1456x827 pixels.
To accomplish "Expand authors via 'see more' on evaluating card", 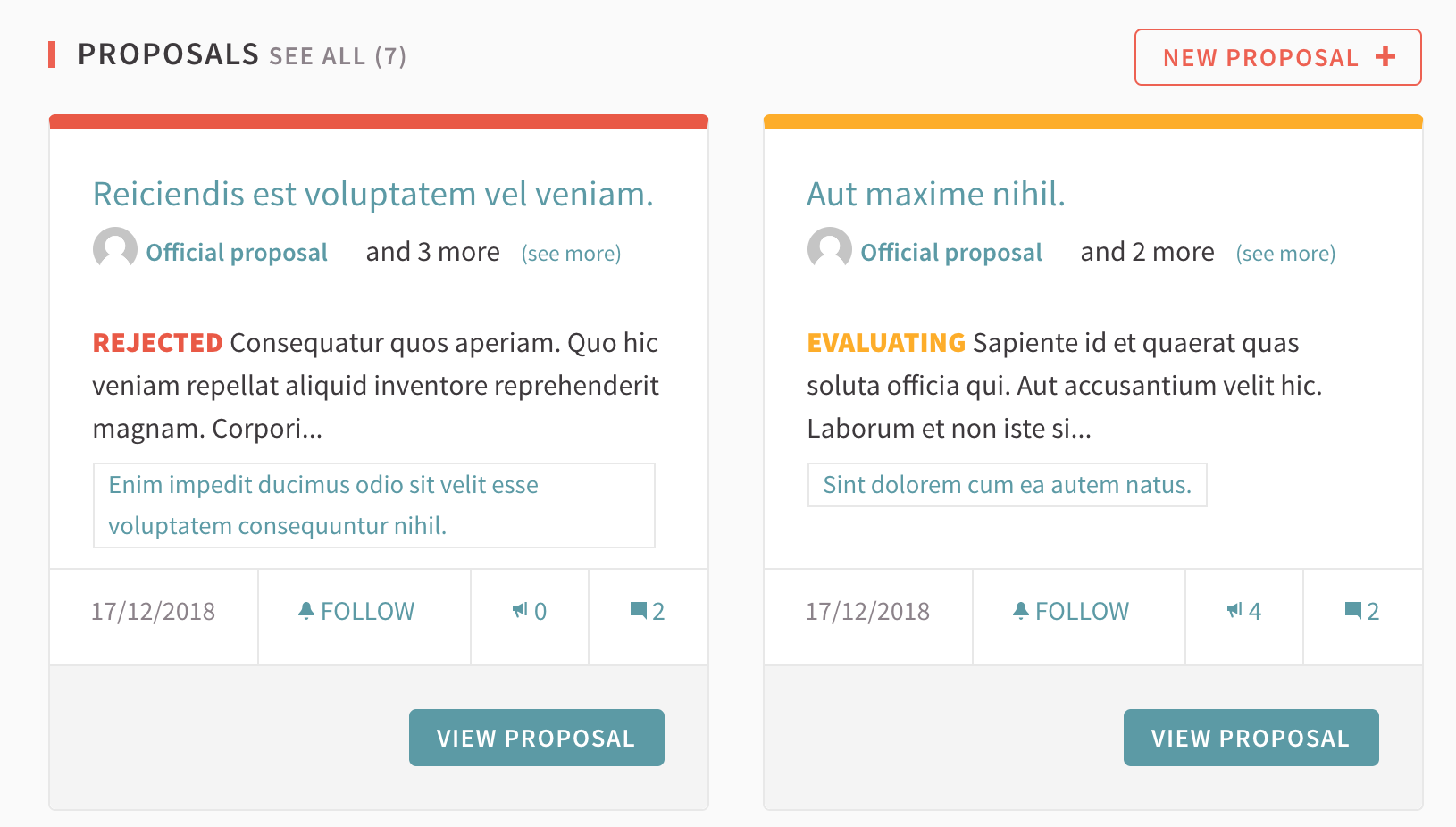I will tap(1285, 254).
